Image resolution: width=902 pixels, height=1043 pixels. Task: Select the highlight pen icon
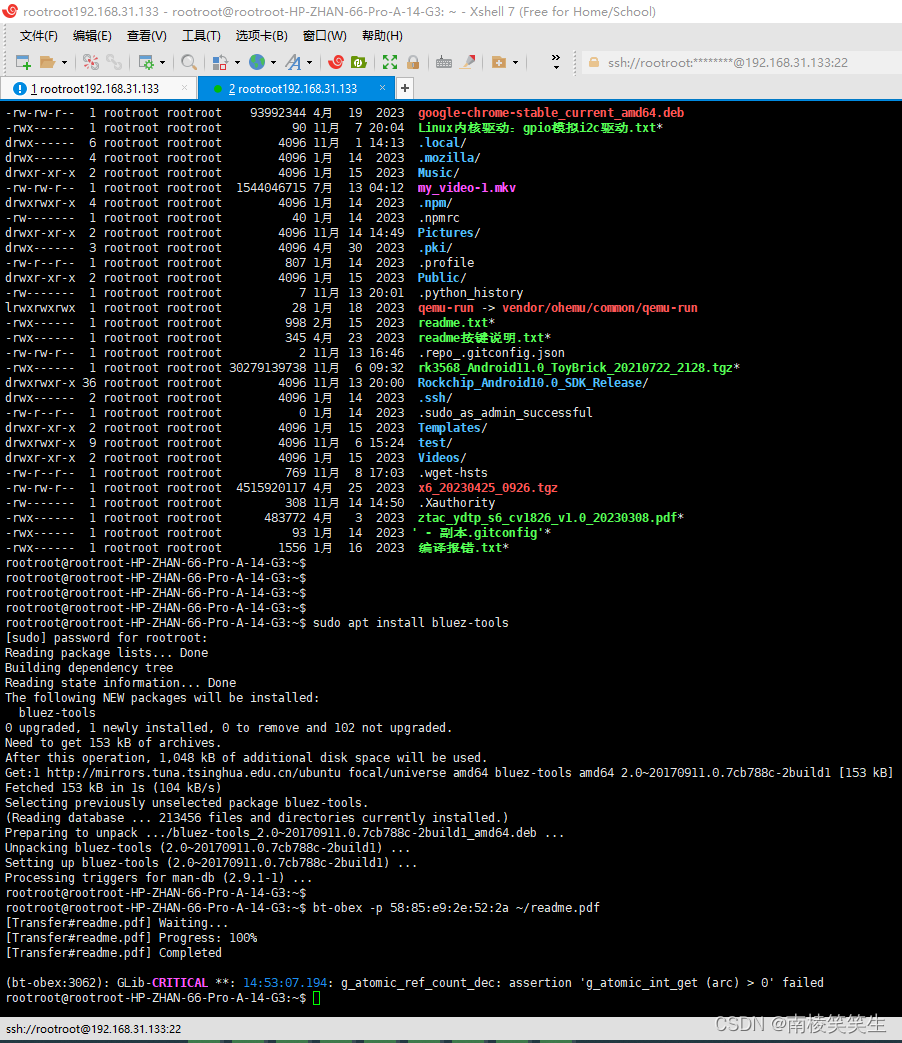pos(467,62)
